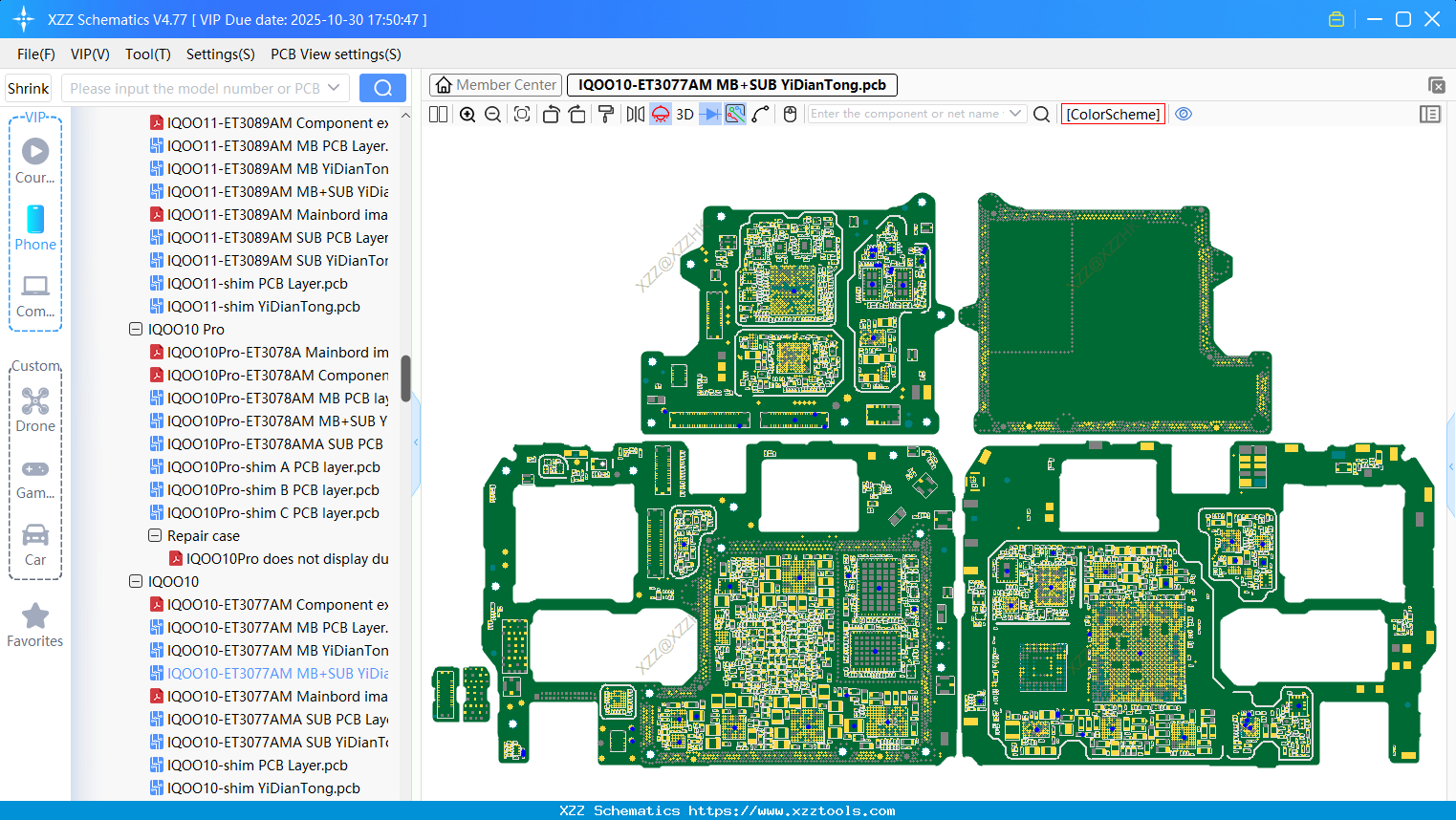Image resolution: width=1456 pixels, height=820 pixels.
Task: Close the current PCB document tab
Action: tap(1436, 85)
